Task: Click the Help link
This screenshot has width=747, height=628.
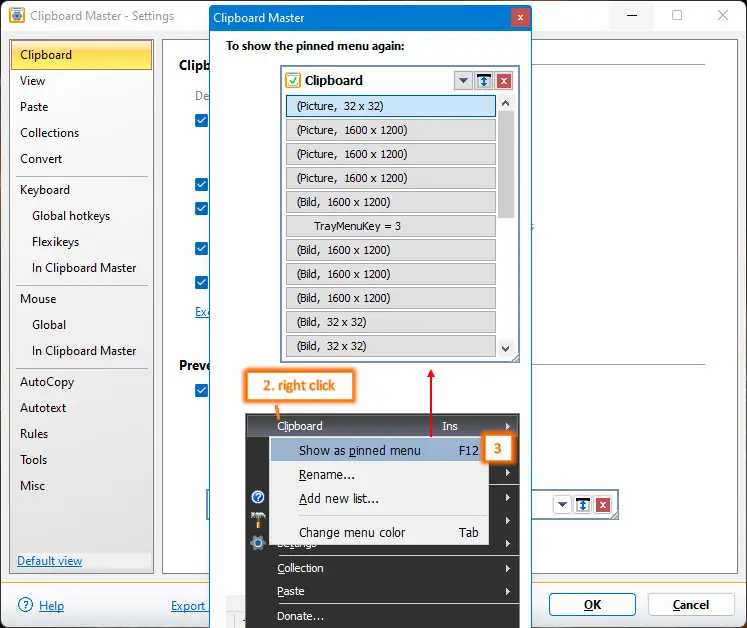Action: point(51,606)
